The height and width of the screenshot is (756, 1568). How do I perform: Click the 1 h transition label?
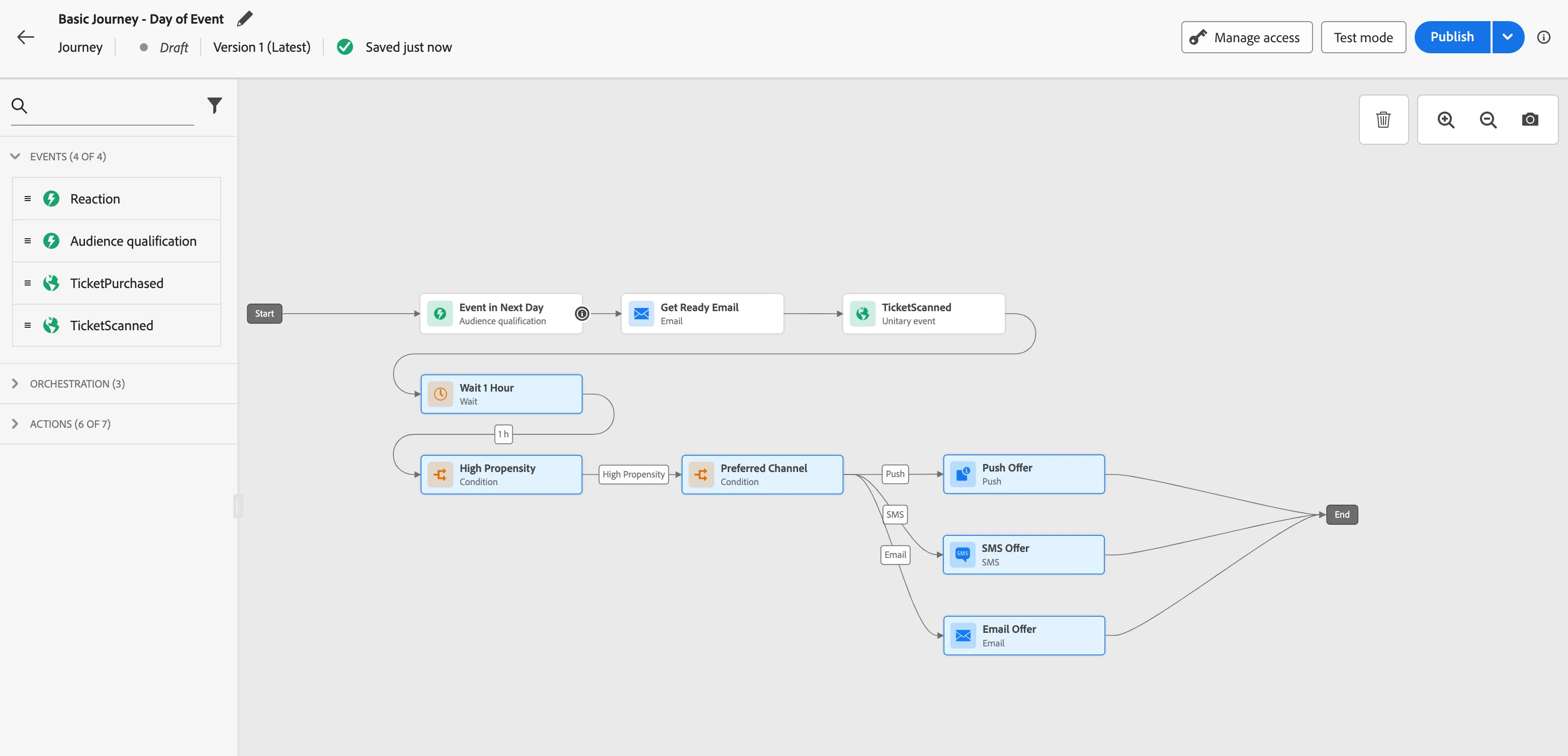[x=503, y=434]
